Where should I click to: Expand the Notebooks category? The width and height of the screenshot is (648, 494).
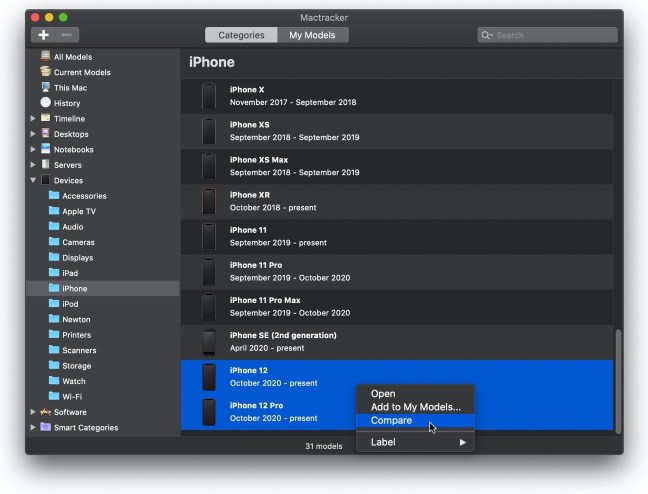click(x=33, y=149)
